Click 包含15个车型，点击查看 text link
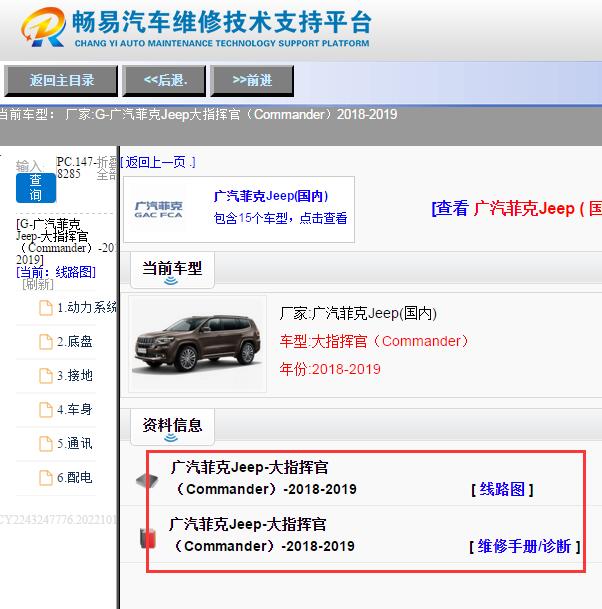The image size is (602, 609). pyautogui.click(x=280, y=218)
